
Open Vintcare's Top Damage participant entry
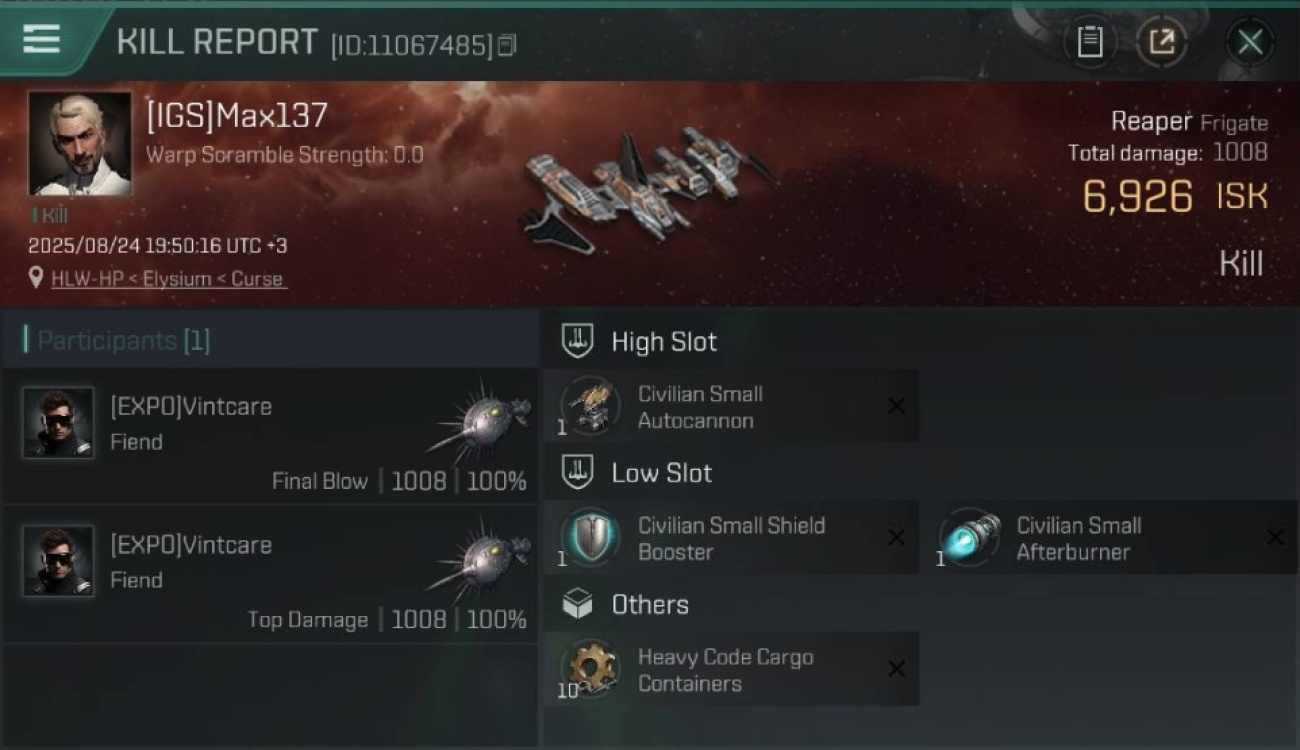[270, 574]
